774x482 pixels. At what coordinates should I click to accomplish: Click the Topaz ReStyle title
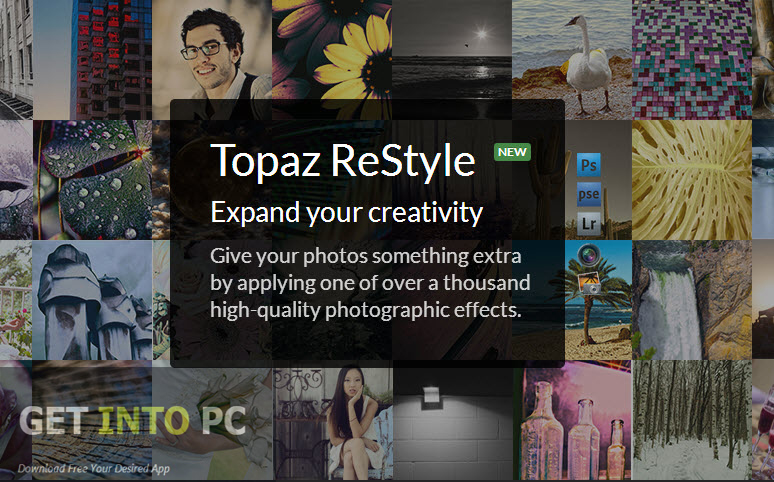coord(343,161)
